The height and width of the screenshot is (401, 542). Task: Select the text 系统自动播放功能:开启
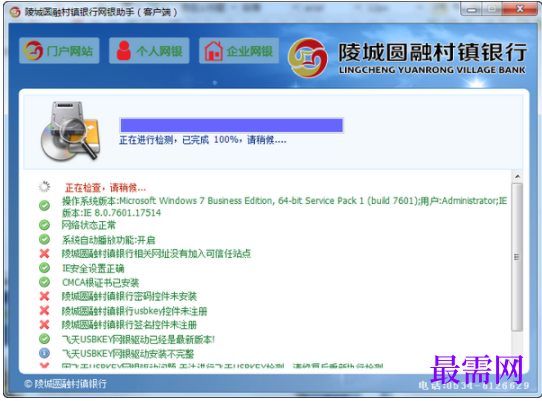[x=108, y=240]
